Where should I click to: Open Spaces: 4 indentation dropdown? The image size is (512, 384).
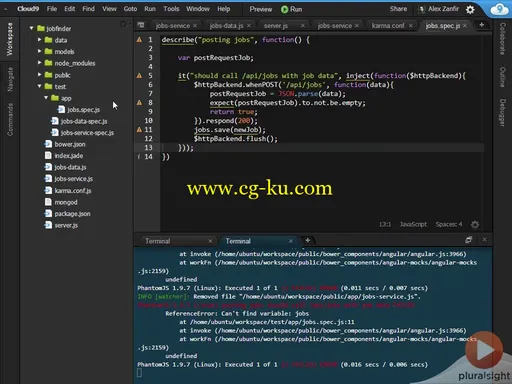pyautogui.click(x=449, y=224)
